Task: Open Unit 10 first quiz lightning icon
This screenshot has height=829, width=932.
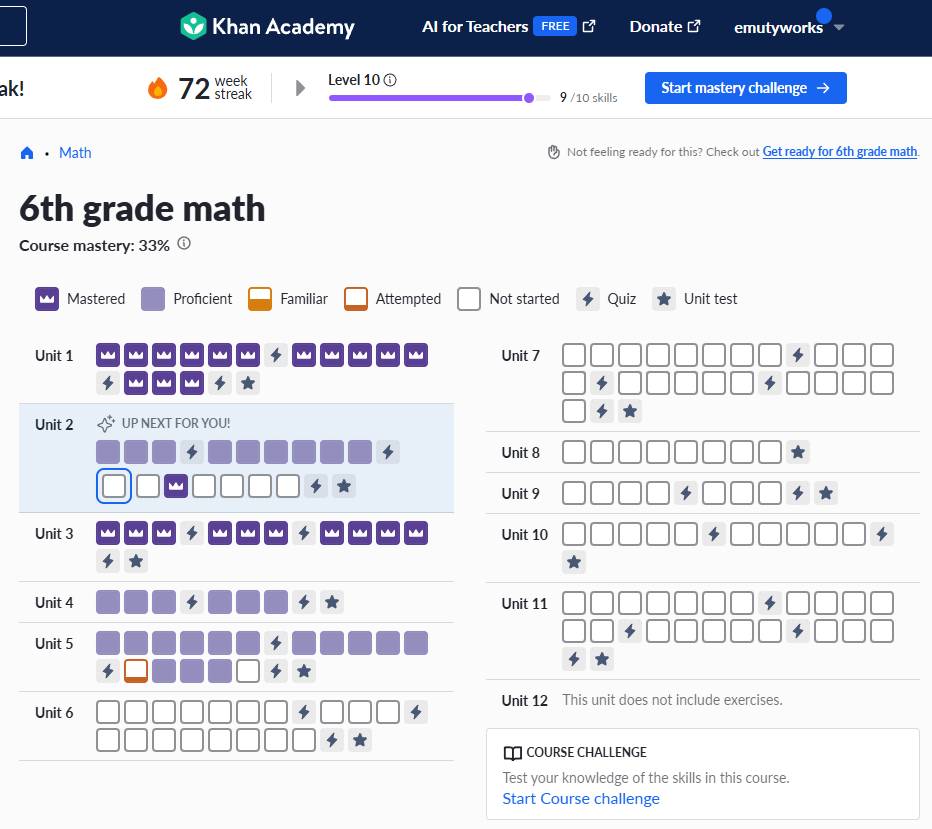Action: 713,534
